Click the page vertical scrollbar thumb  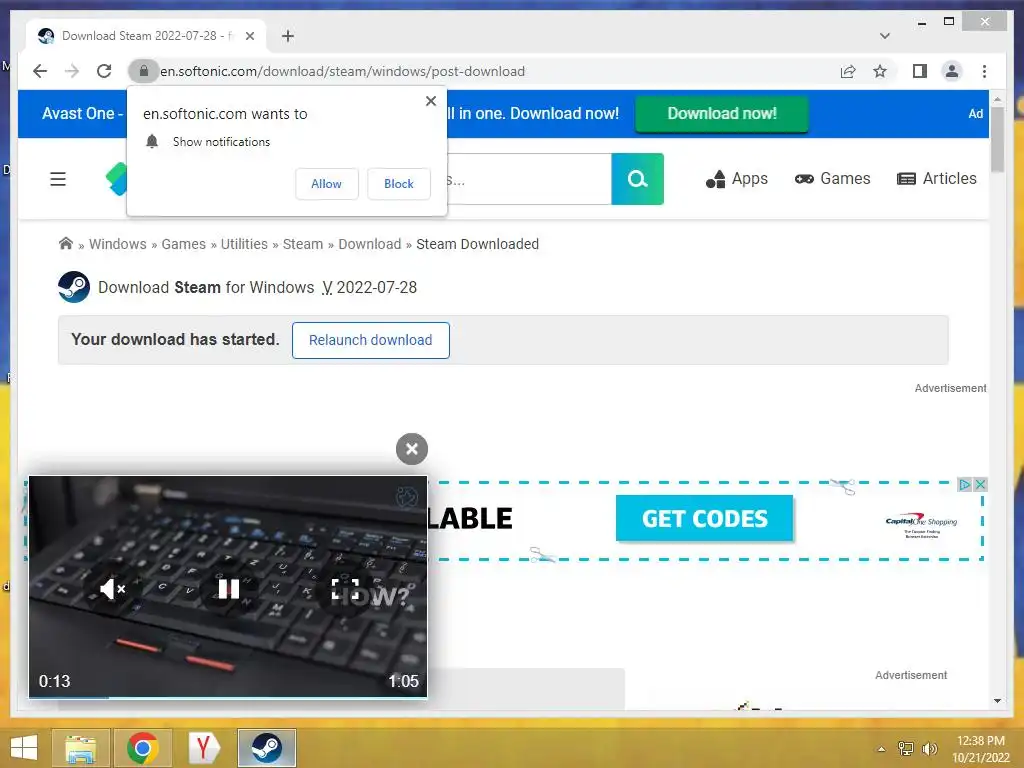point(997,140)
